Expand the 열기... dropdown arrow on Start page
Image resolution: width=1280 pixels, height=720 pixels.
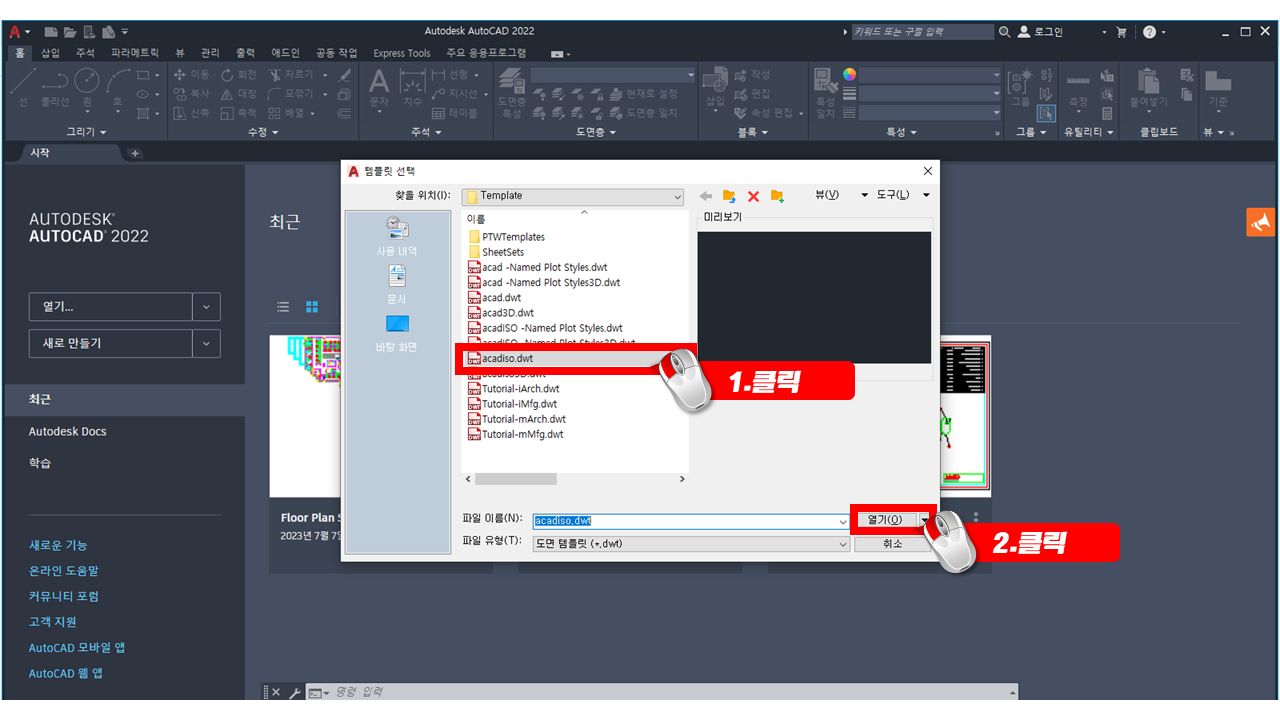click(x=206, y=307)
